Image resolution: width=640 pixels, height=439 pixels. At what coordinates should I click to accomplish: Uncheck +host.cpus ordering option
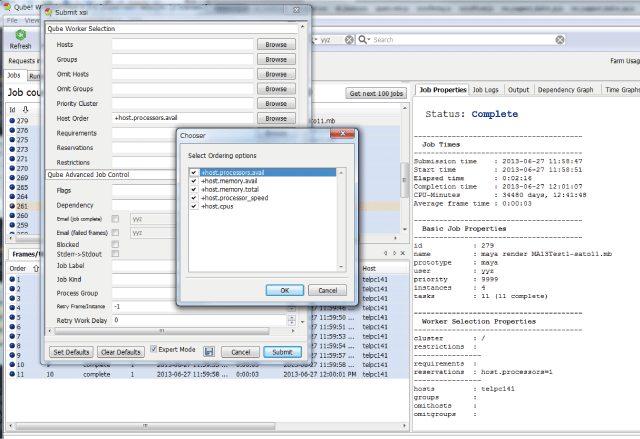(x=194, y=206)
